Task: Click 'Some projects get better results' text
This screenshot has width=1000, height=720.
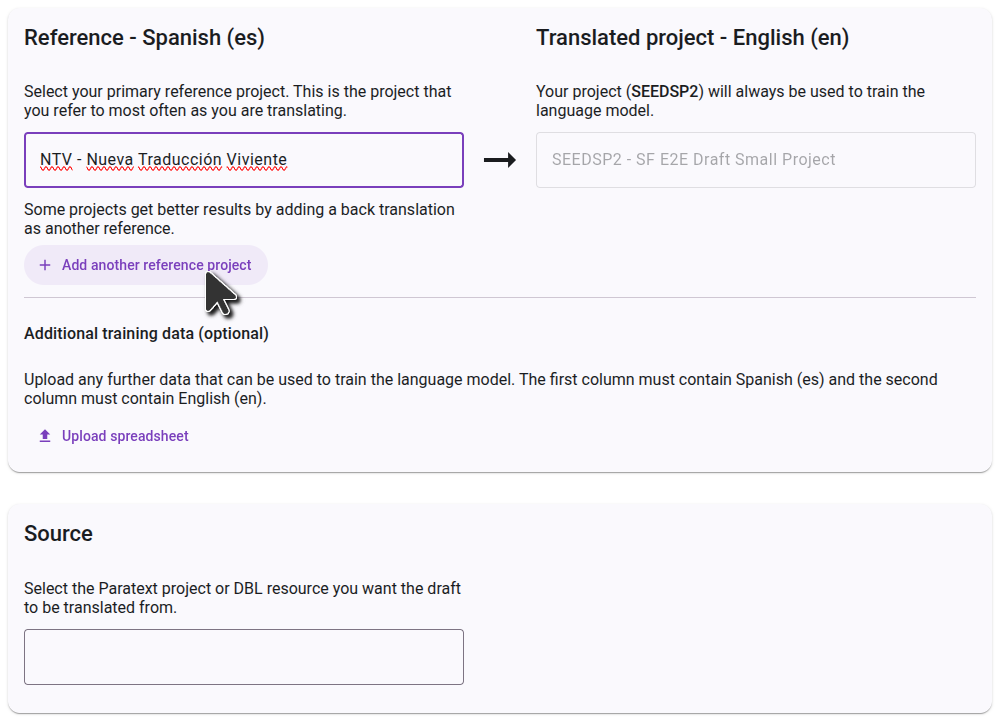Action: pos(239,219)
